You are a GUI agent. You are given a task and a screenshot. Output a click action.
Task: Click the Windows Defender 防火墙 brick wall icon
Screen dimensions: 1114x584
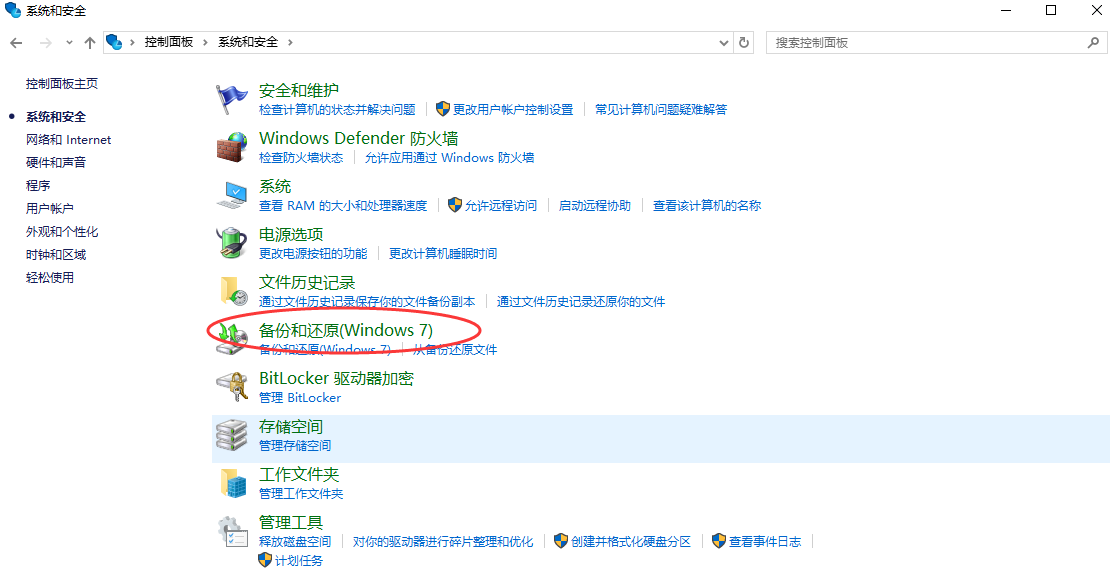pos(231,146)
